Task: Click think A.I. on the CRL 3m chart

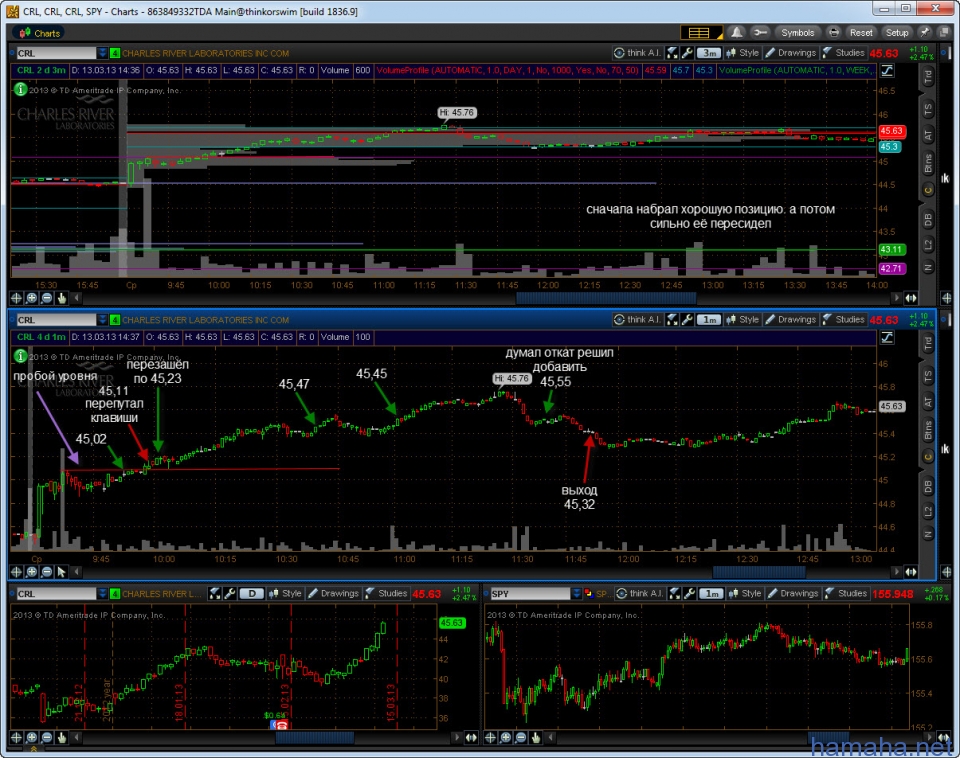Action: 637,53
